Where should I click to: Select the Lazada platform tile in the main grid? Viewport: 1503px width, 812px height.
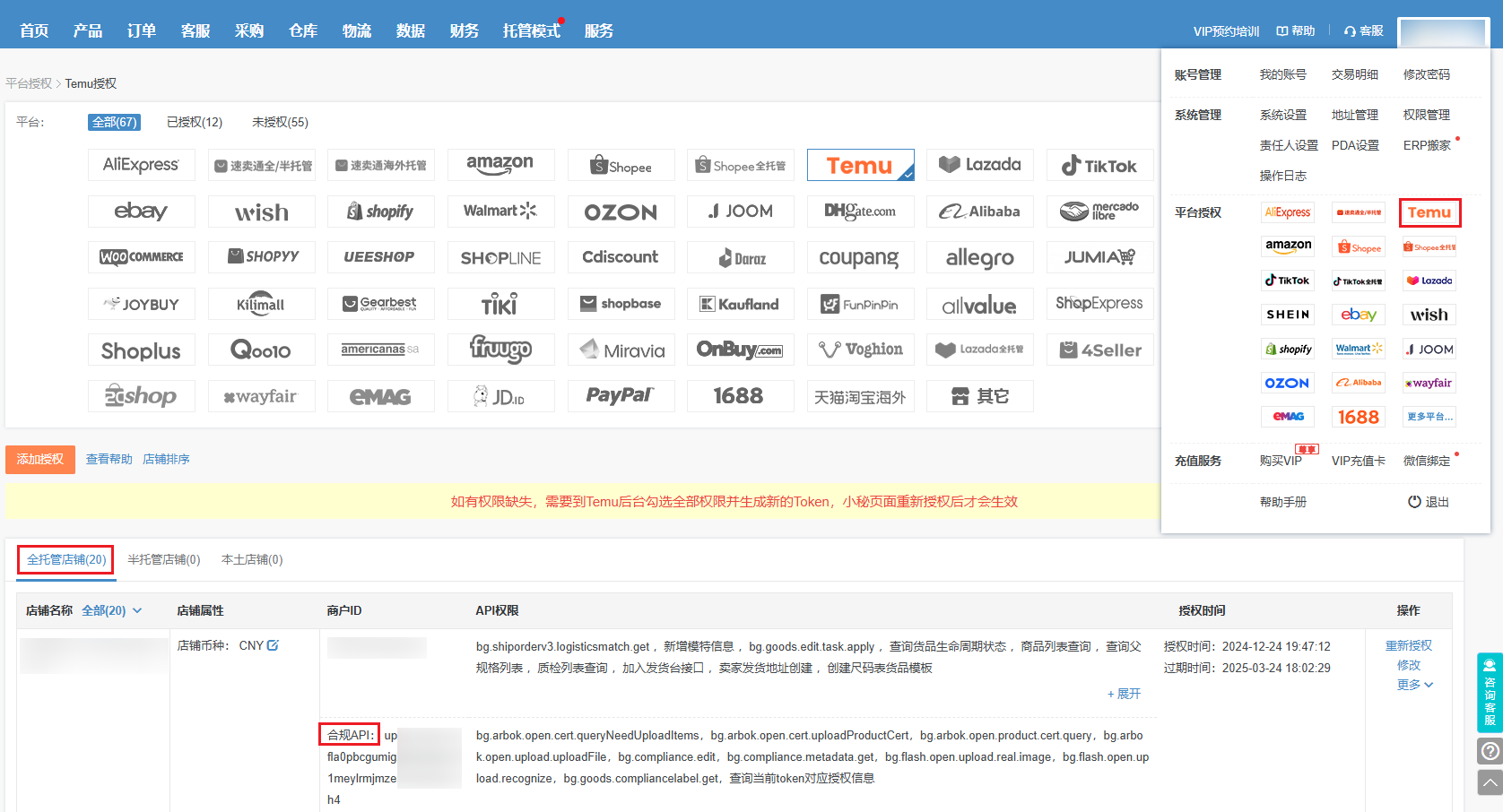(x=979, y=165)
